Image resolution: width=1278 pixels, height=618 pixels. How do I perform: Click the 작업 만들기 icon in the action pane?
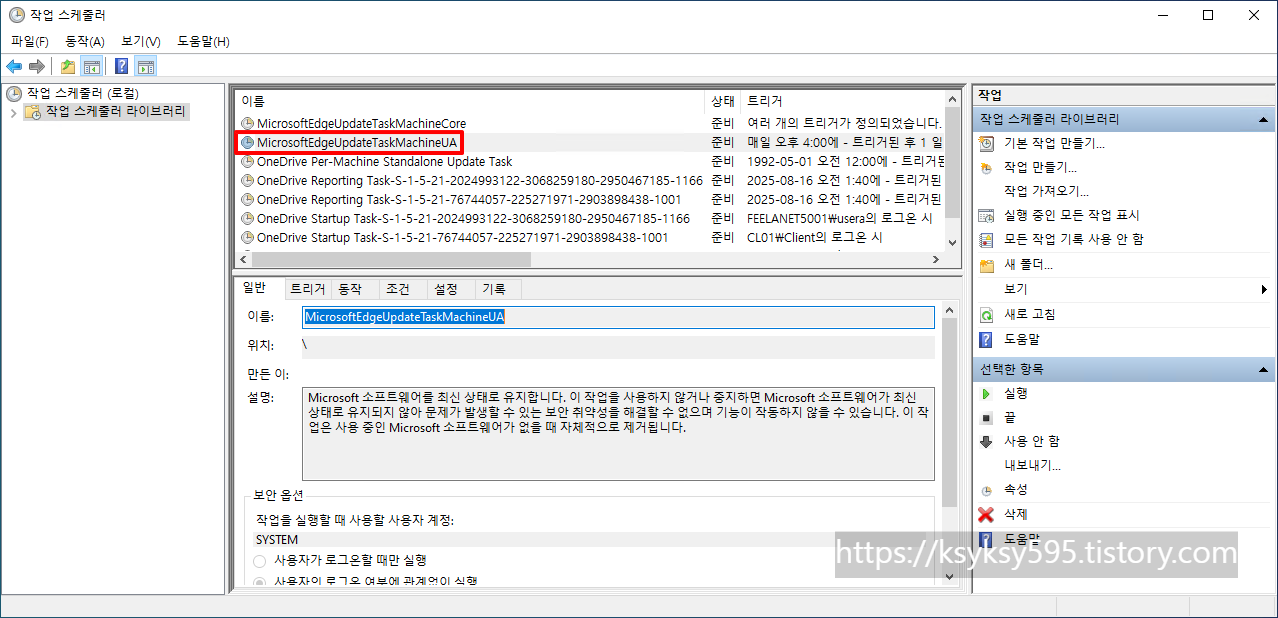pos(987,168)
